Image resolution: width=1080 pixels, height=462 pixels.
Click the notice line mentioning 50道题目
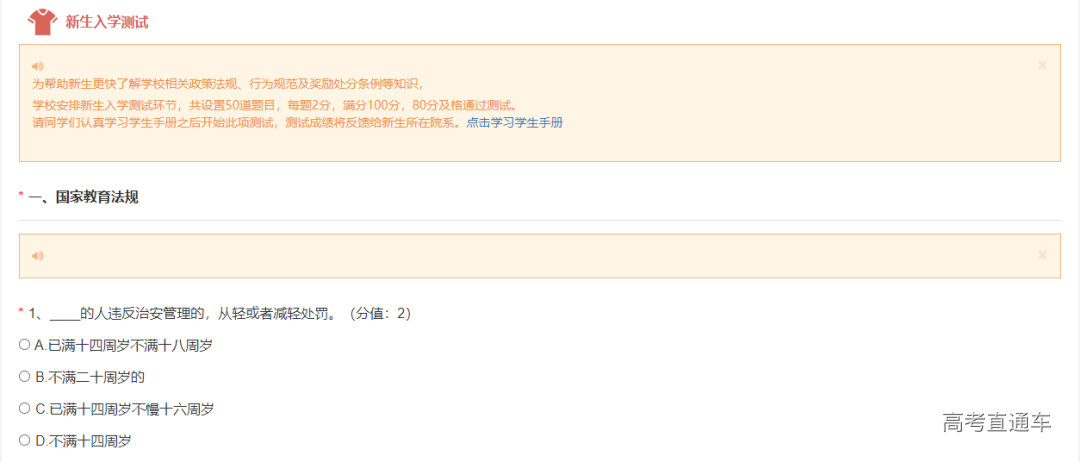point(274,106)
